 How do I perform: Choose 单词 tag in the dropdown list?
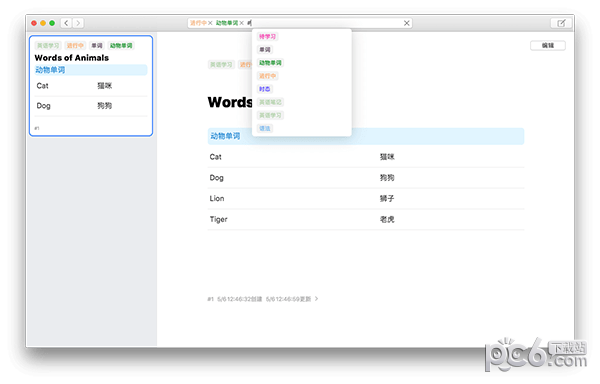265,50
